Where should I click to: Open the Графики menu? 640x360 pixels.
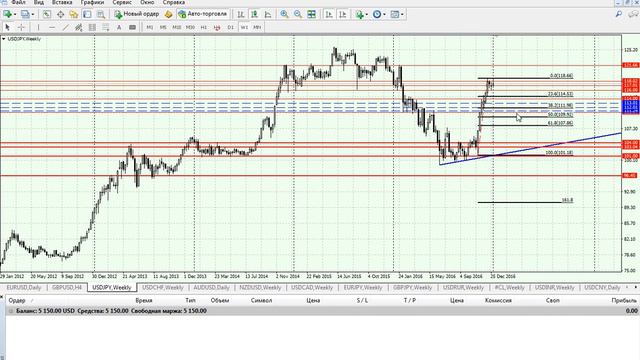[x=92, y=2]
